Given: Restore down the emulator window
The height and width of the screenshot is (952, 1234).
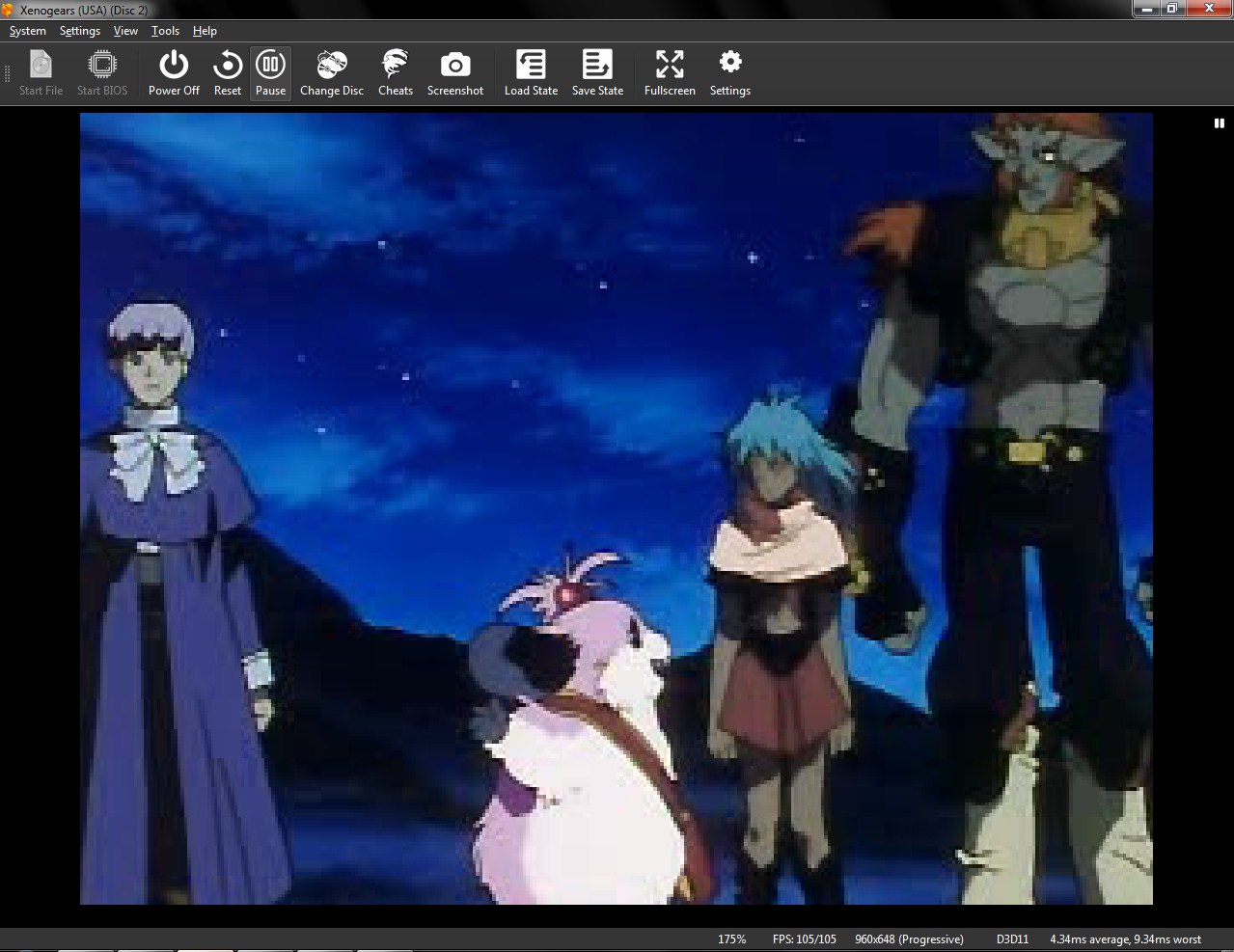Looking at the screenshot, I should [1171, 9].
